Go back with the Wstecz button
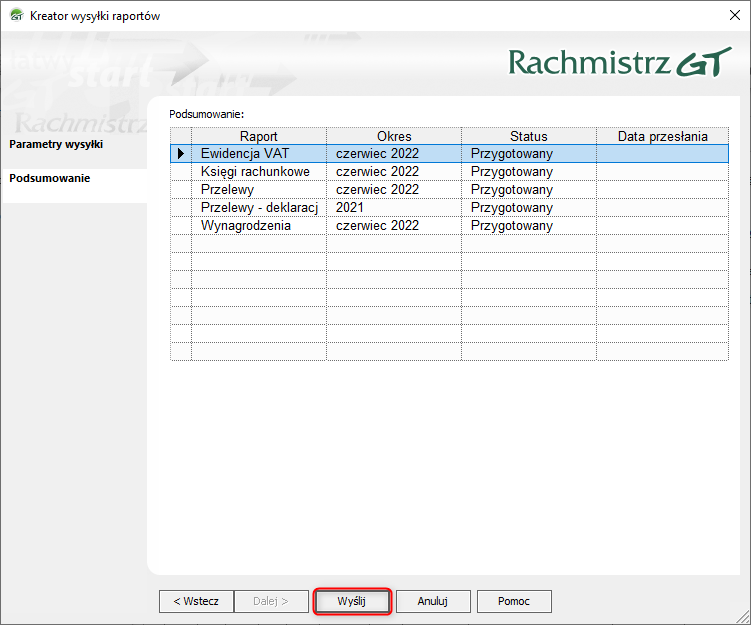Image resolution: width=751 pixels, height=625 pixels. point(196,601)
